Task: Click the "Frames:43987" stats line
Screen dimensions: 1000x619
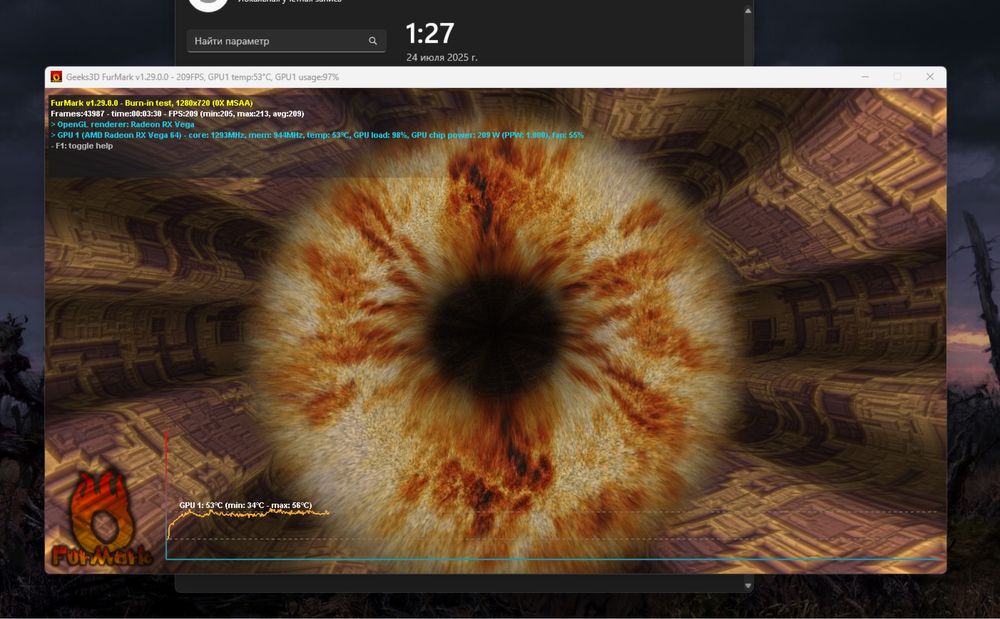Action: (177, 113)
